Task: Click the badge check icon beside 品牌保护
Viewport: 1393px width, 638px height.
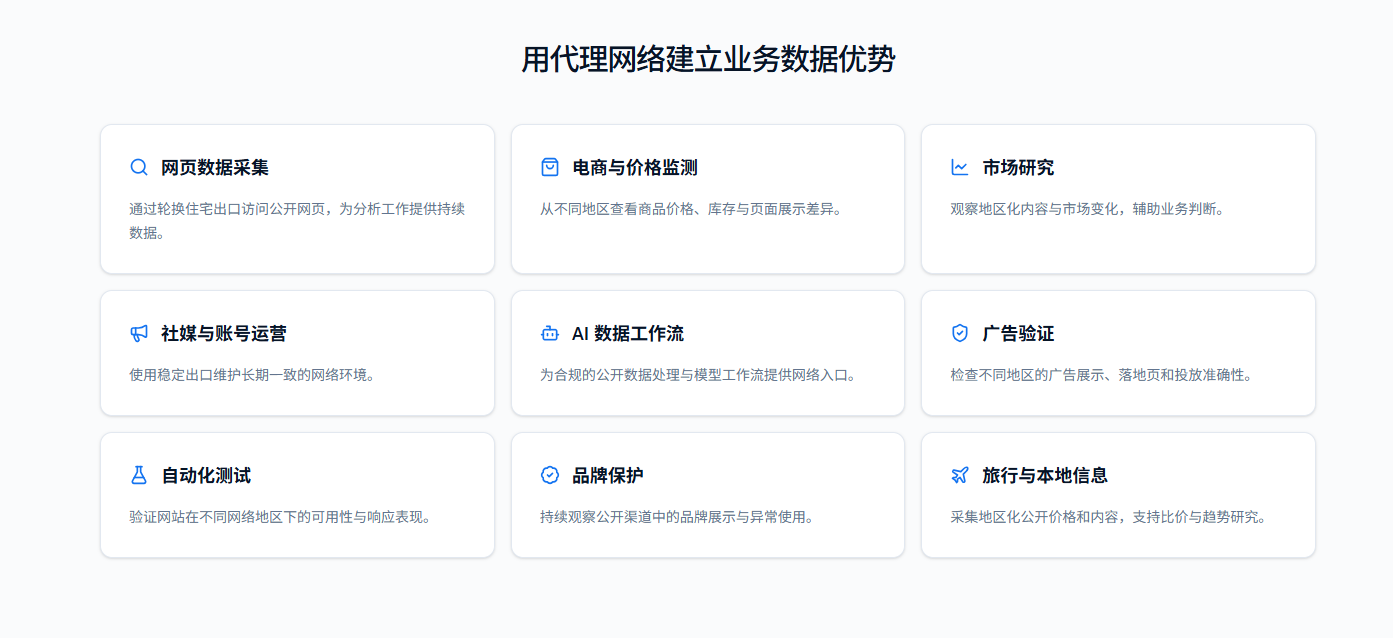Action: click(x=550, y=475)
